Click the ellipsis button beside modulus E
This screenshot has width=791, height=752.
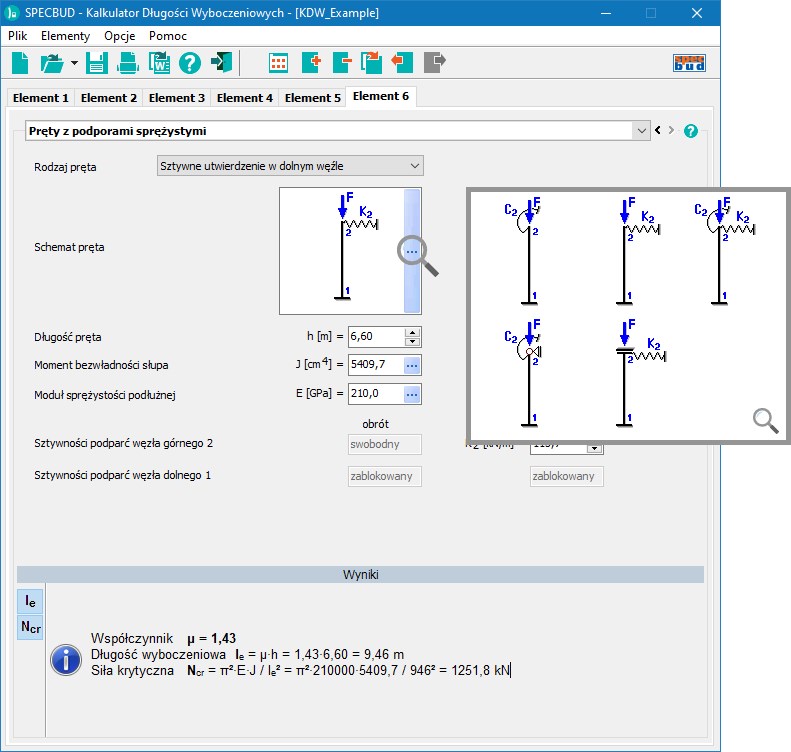(411, 394)
